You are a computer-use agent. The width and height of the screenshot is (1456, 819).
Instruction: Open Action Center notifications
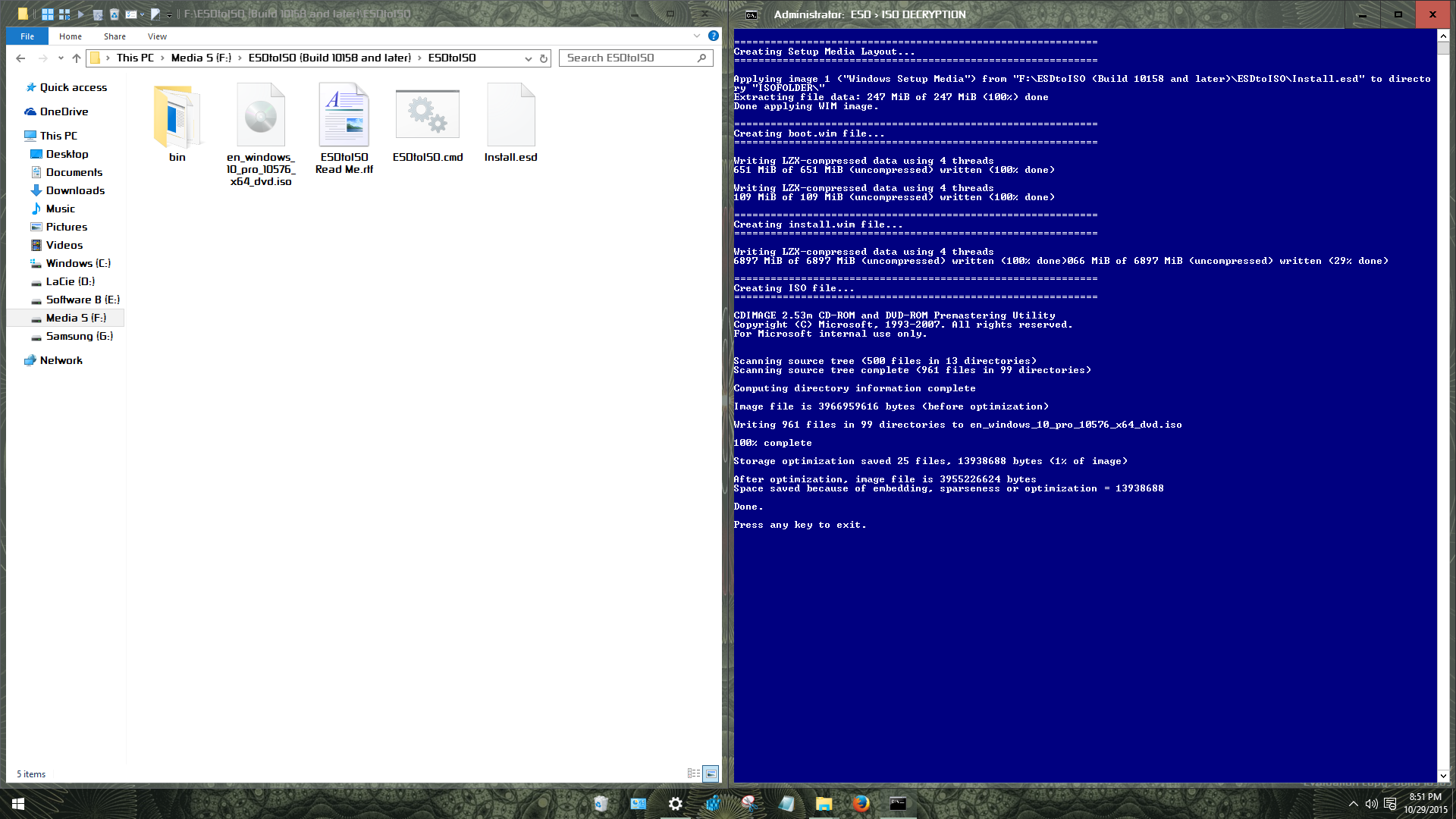pyautogui.click(x=1390, y=804)
